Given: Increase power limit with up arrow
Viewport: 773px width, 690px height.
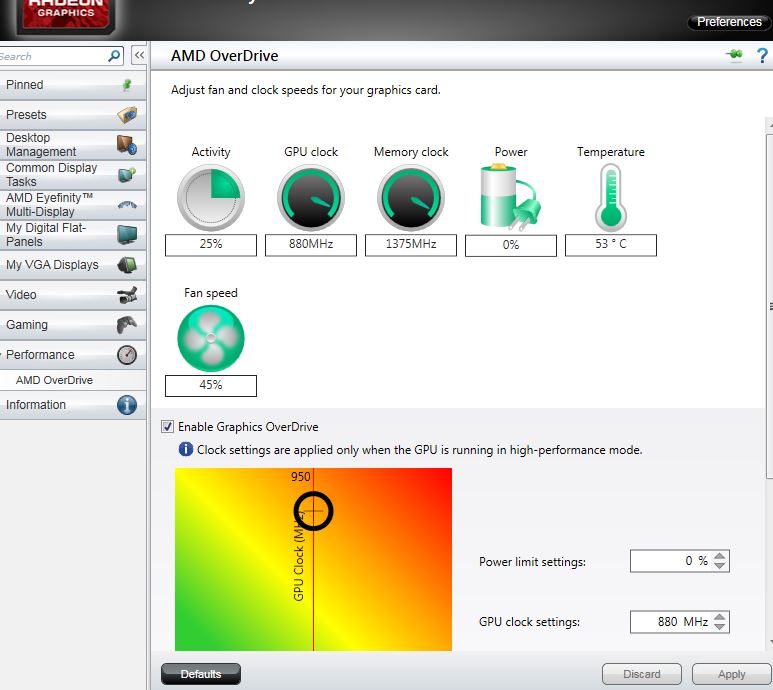Looking at the screenshot, I should click(720, 556).
